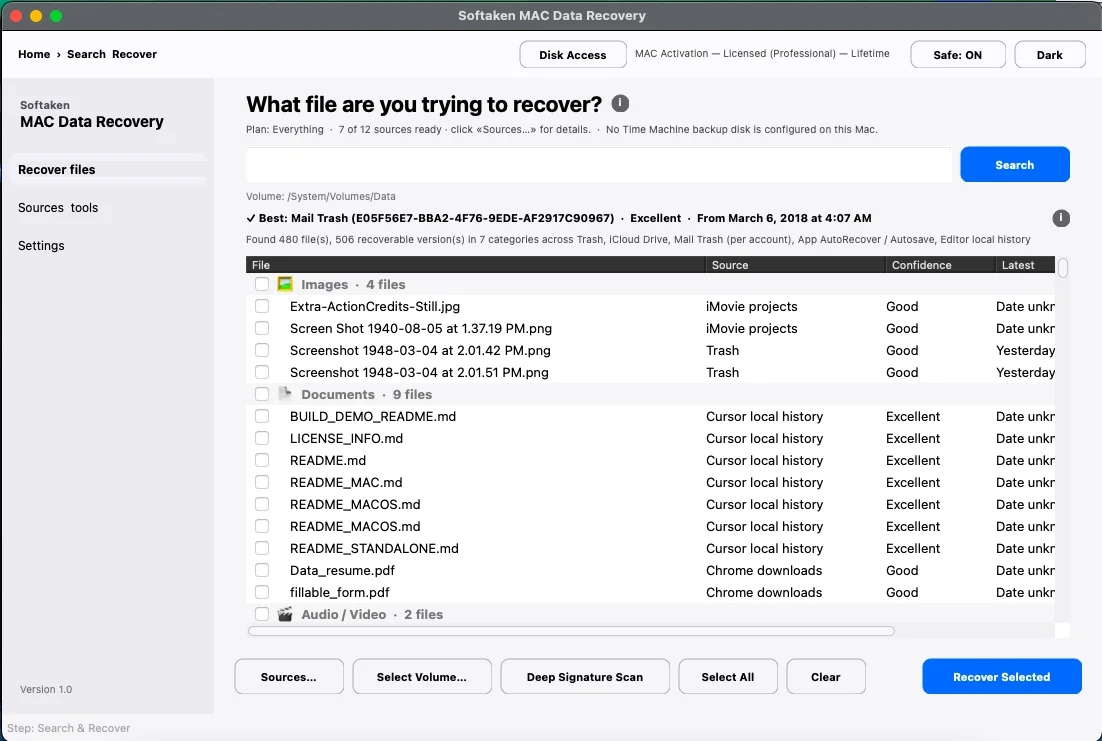1102x741 pixels.
Task: Check README_MAC.md checkbox
Action: 261,482
